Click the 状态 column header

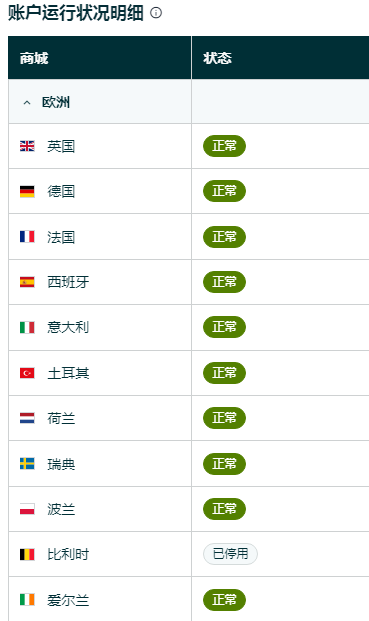(217, 58)
